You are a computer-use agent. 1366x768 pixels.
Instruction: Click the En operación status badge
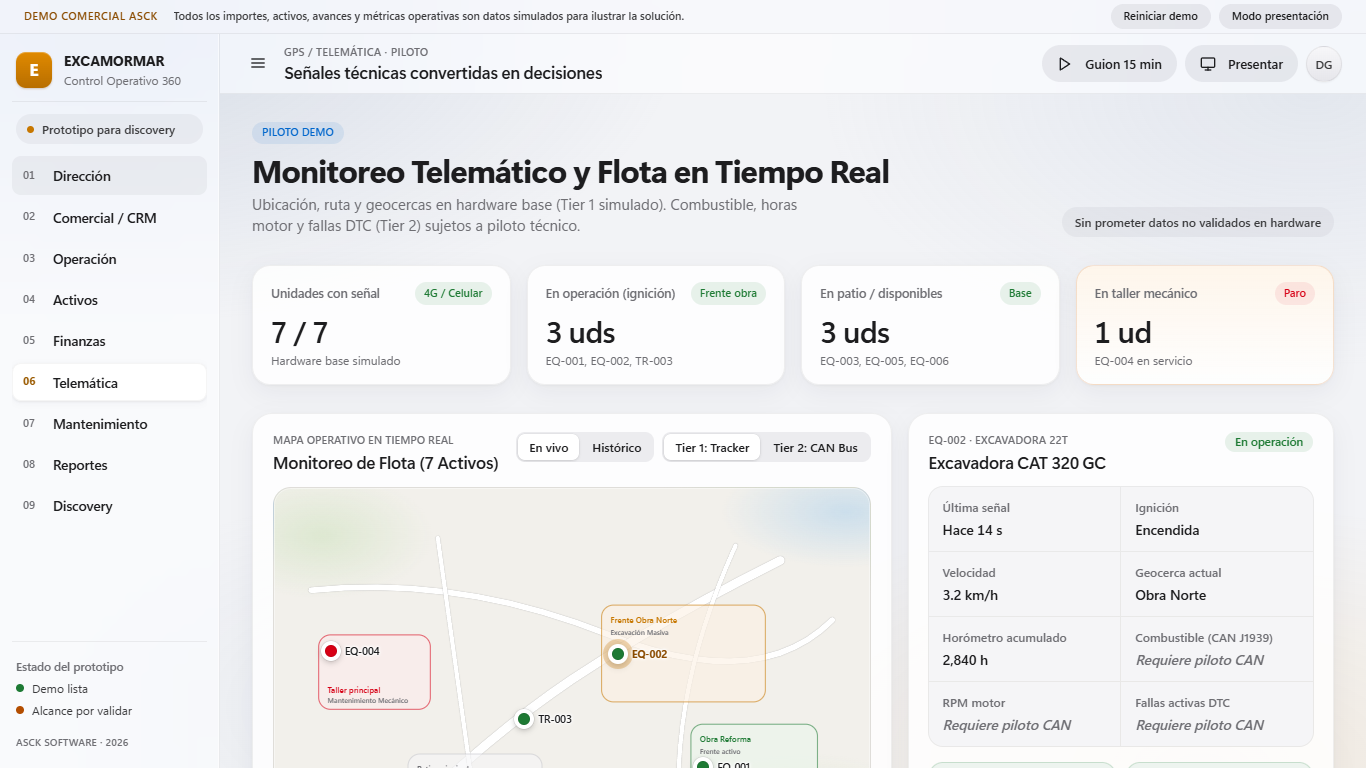(x=1269, y=442)
